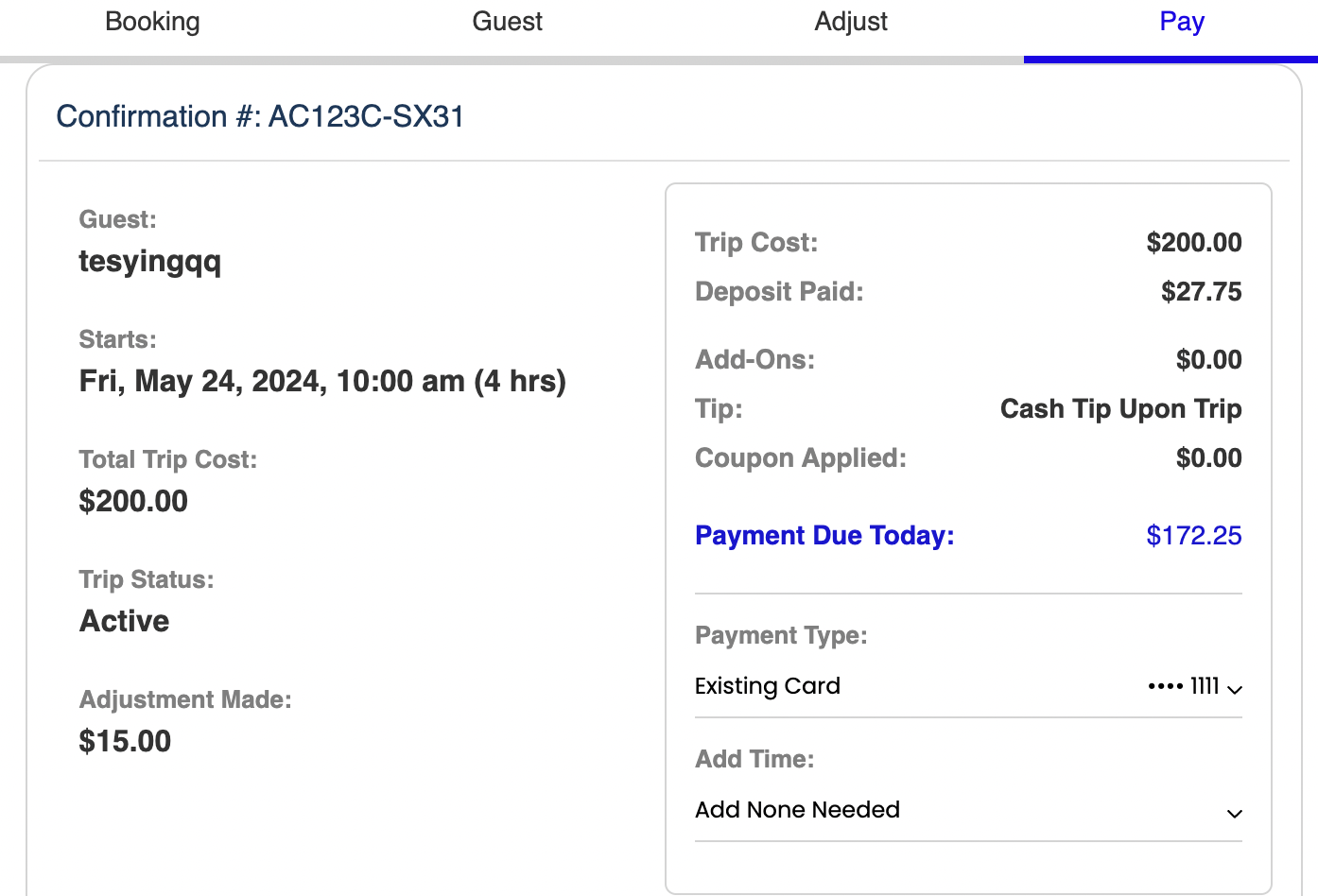Click the guest name tesyingqq
Image resolution: width=1318 pixels, height=896 pixels.
pyautogui.click(x=149, y=261)
